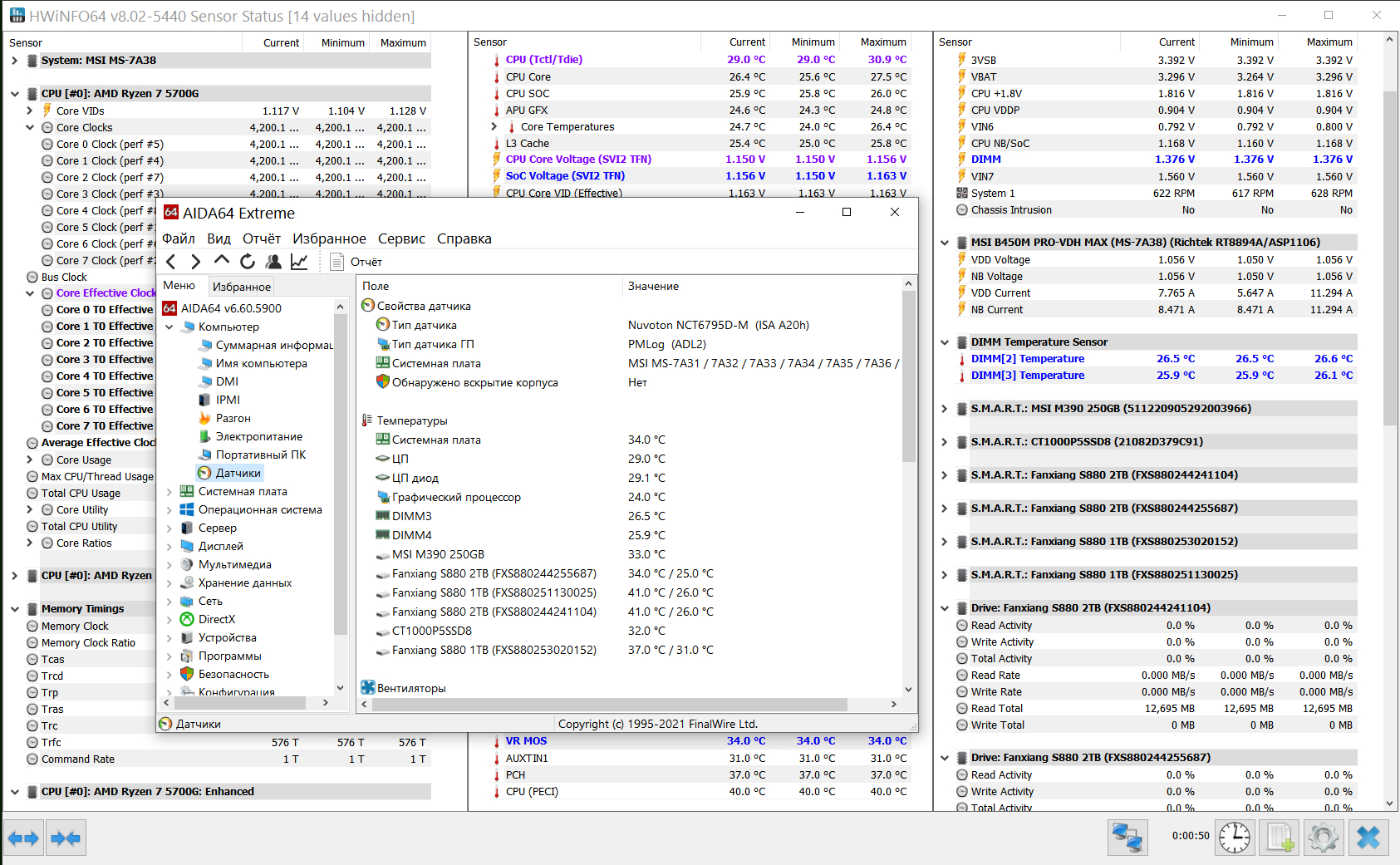Switch to the Меню tab in AIDA64 sidebar
The image size is (1400, 865).
click(x=179, y=285)
